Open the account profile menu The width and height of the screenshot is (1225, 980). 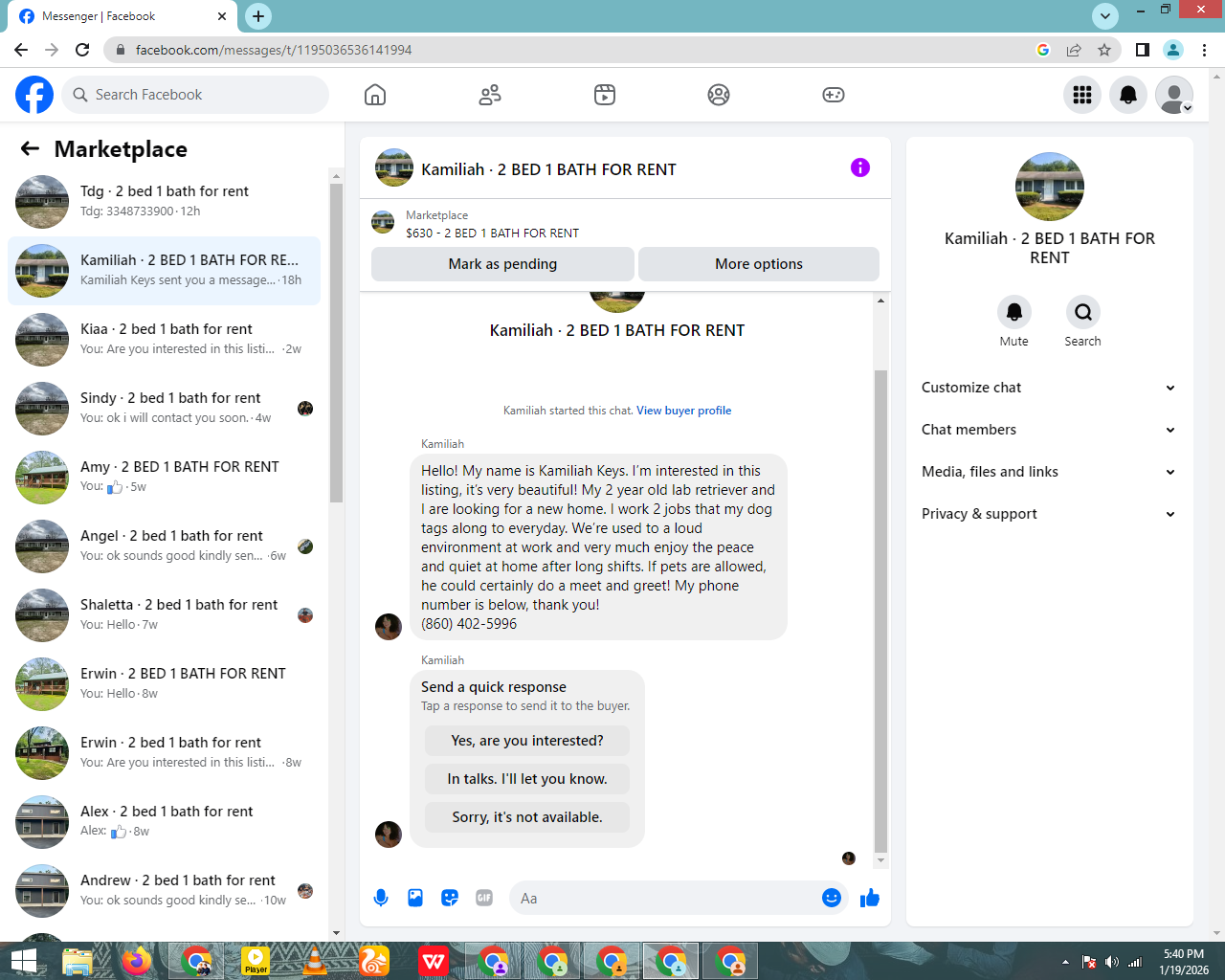pyautogui.click(x=1174, y=95)
